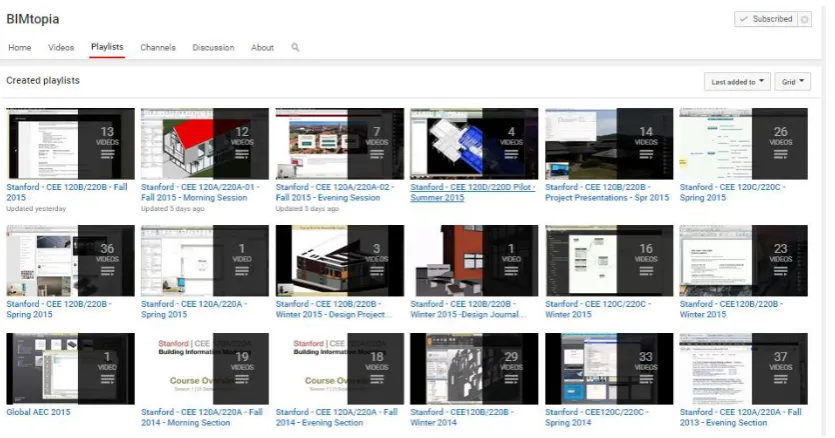Open link 'CEE 120A/220A - Spring 2015'

coord(194,309)
